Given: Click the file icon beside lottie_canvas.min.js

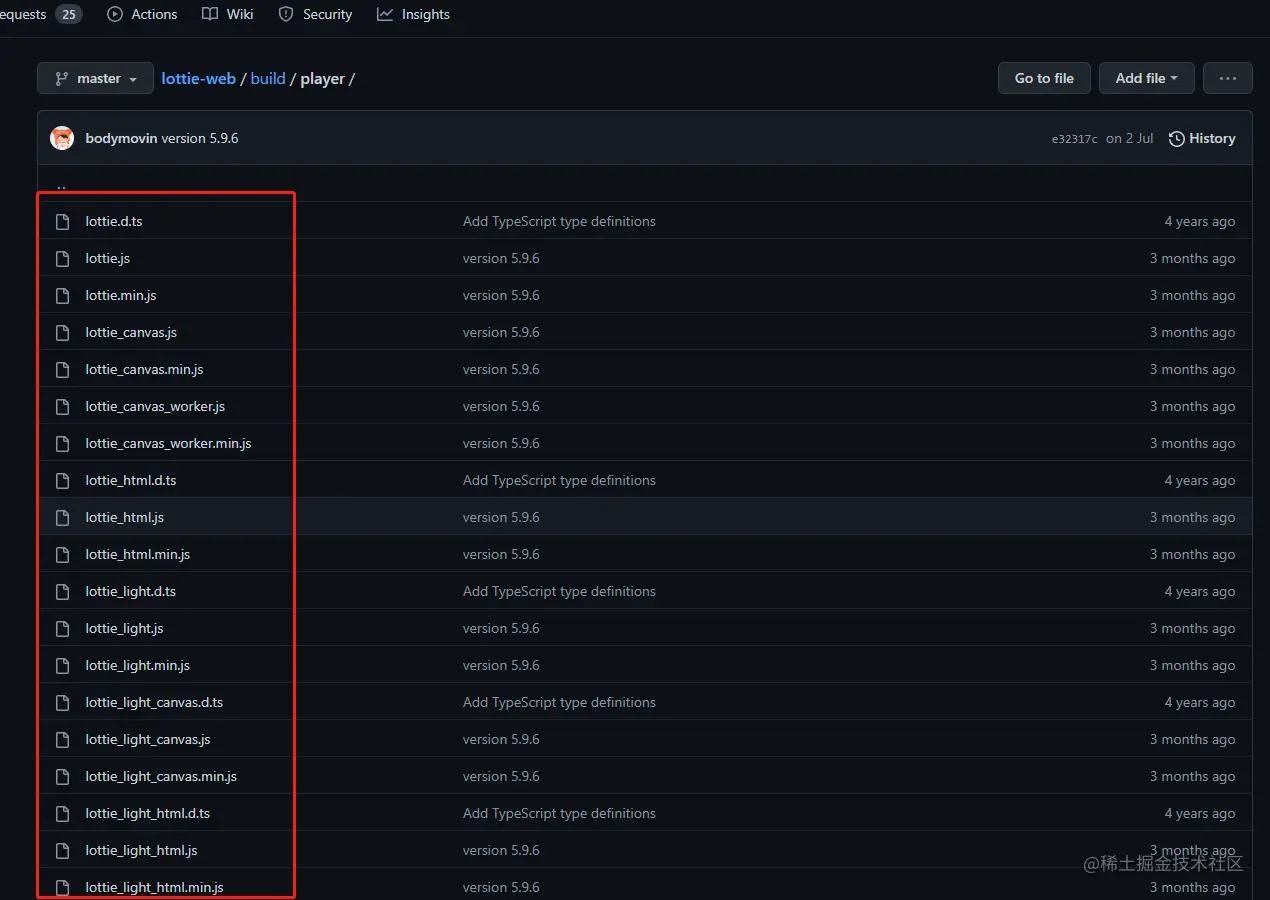Looking at the screenshot, I should click(63, 369).
